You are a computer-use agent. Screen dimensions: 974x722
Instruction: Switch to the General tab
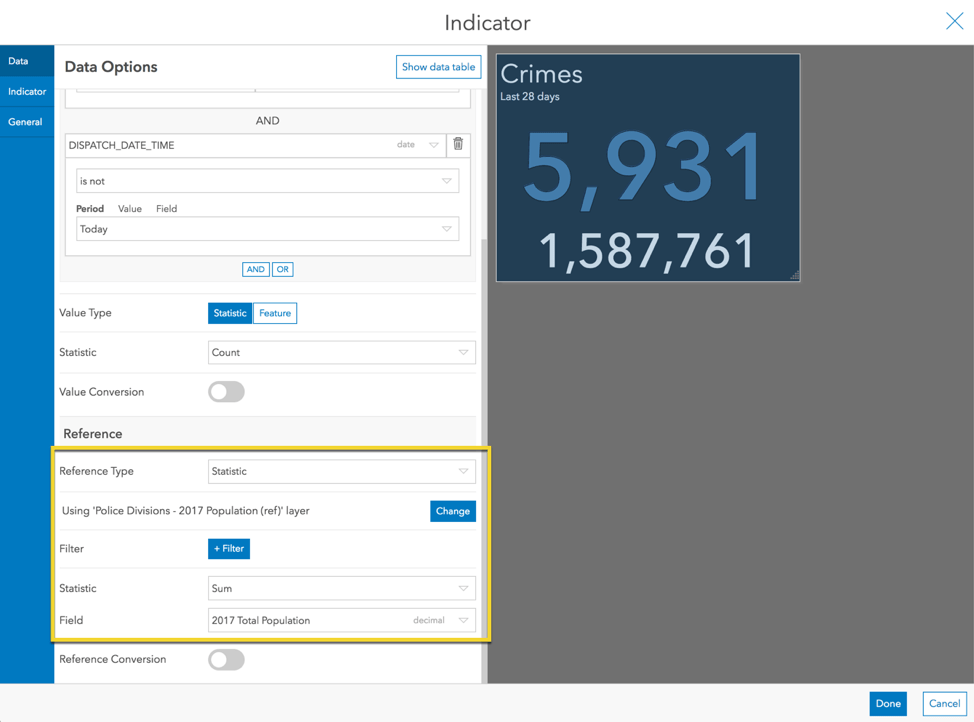point(27,122)
